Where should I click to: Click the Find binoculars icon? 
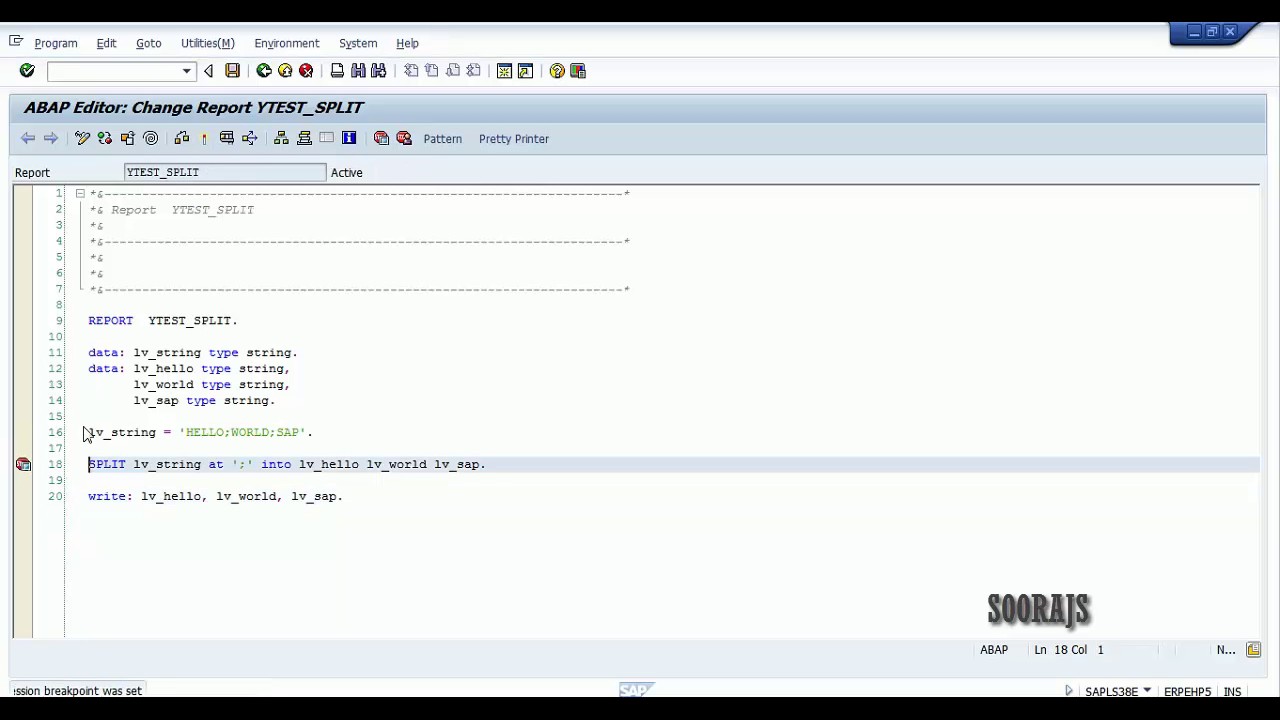(358, 71)
